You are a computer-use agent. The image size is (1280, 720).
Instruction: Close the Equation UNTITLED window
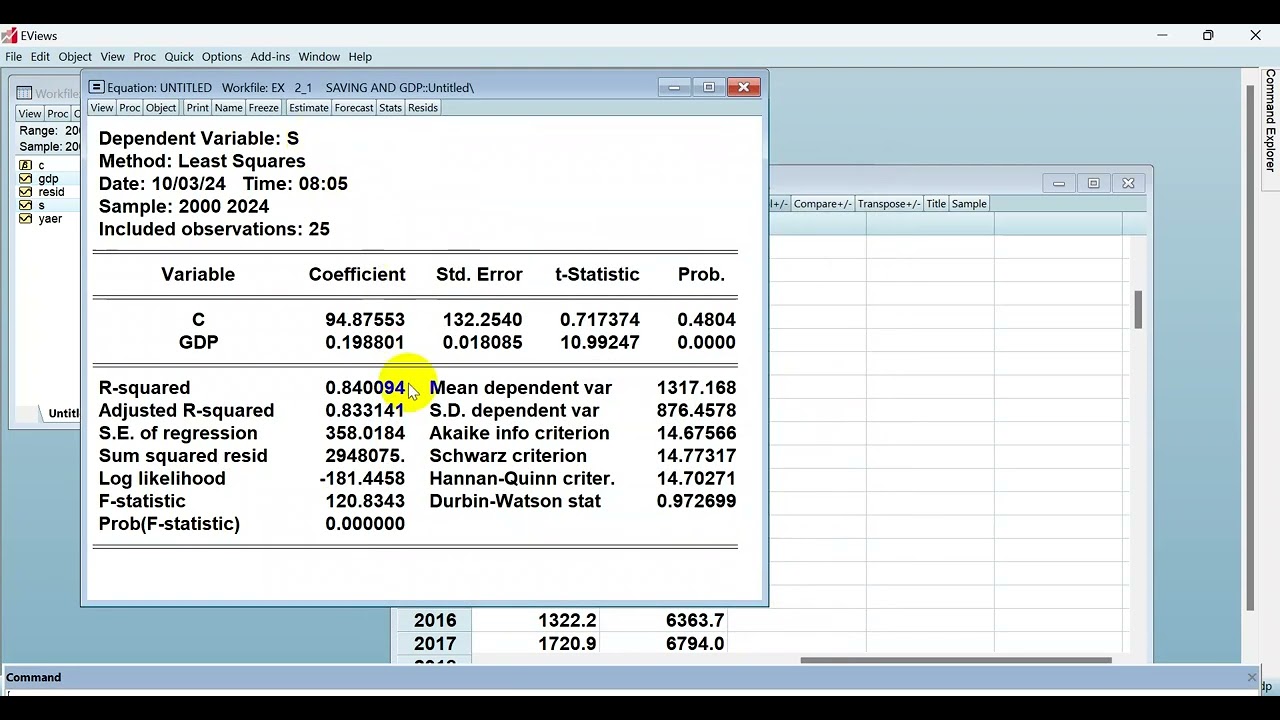pyautogui.click(x=744, y=87)
